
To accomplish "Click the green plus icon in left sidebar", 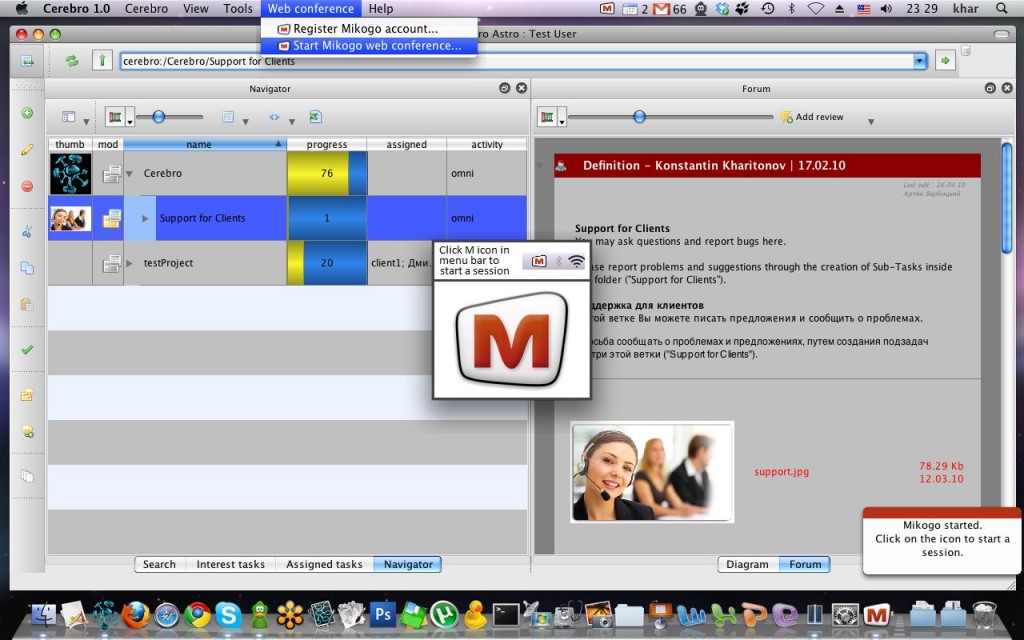I will click(x=27, y=113).
